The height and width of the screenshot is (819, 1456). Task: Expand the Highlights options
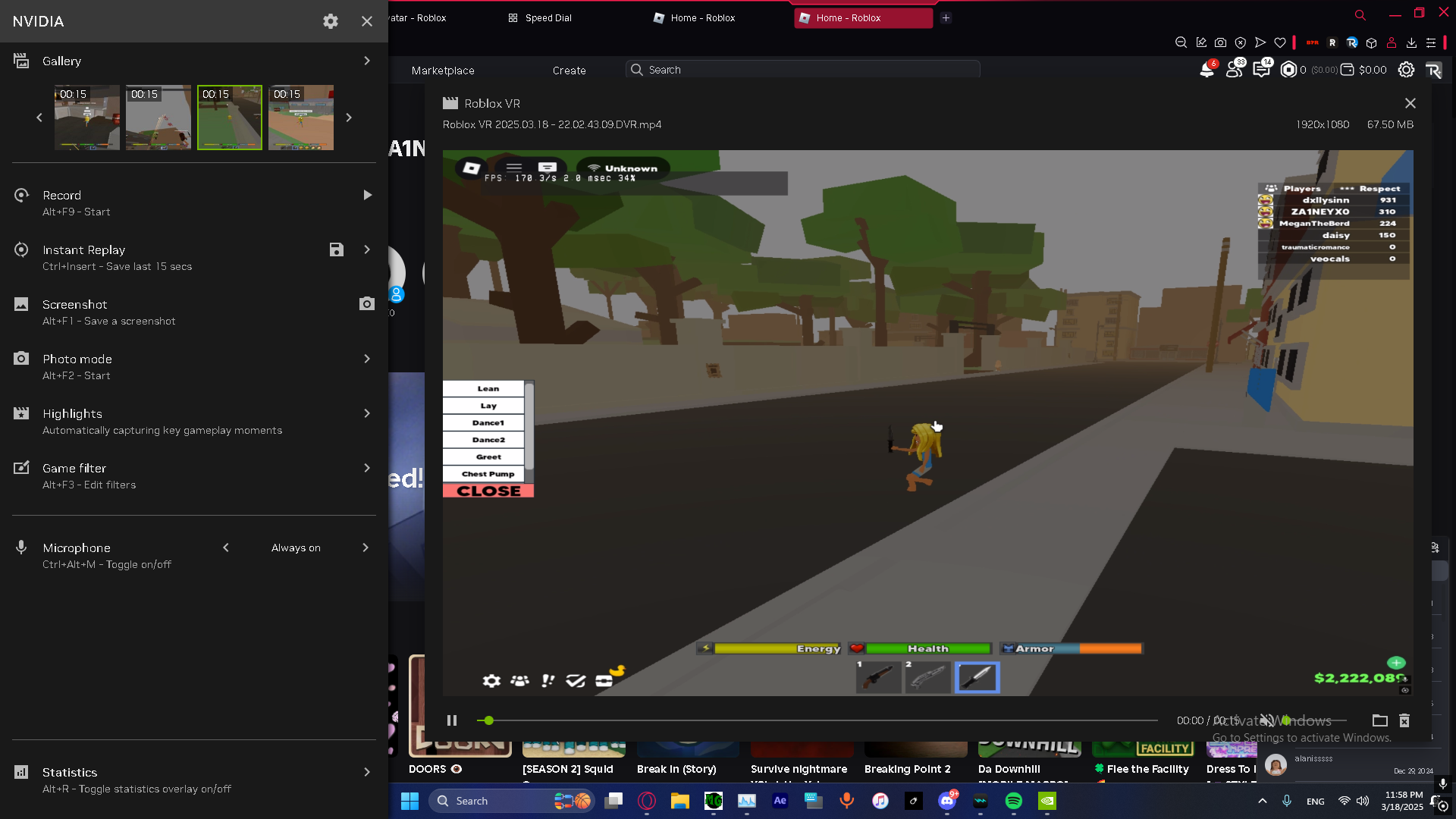tap(367, 413)
